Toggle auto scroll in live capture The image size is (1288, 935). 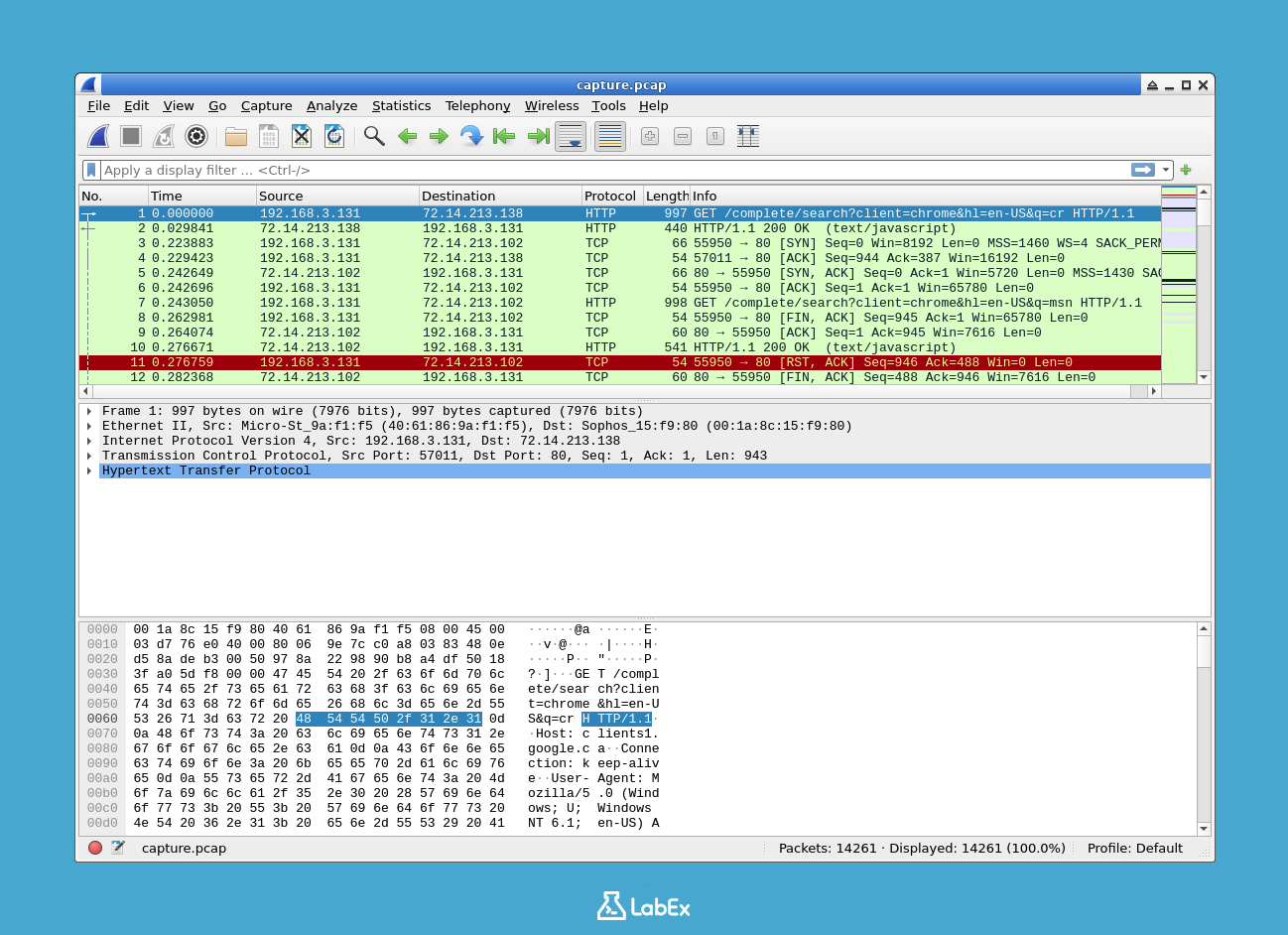pos(571,136)
